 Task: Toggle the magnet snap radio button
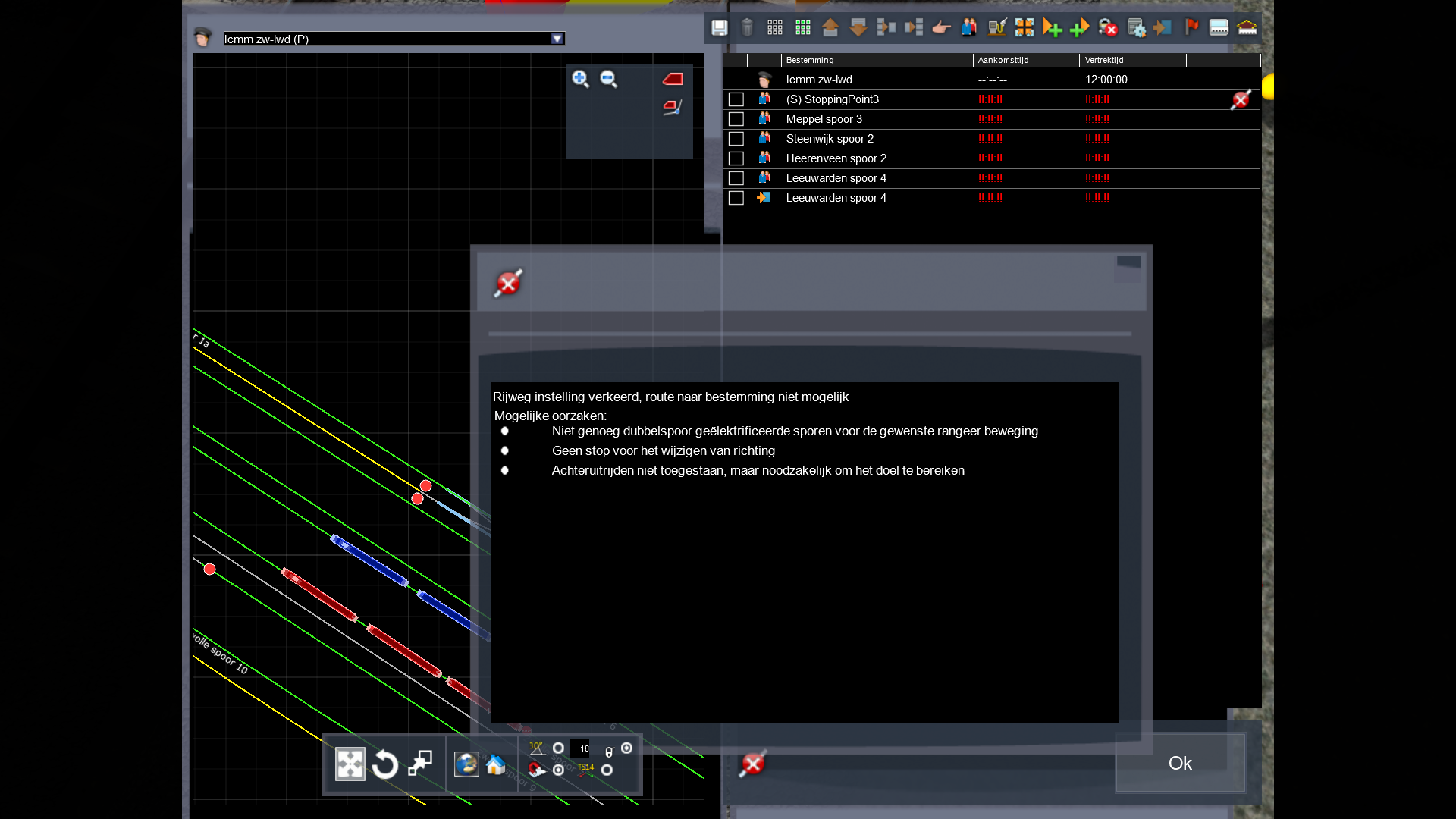pyautogui.click(x=558, y=770)
